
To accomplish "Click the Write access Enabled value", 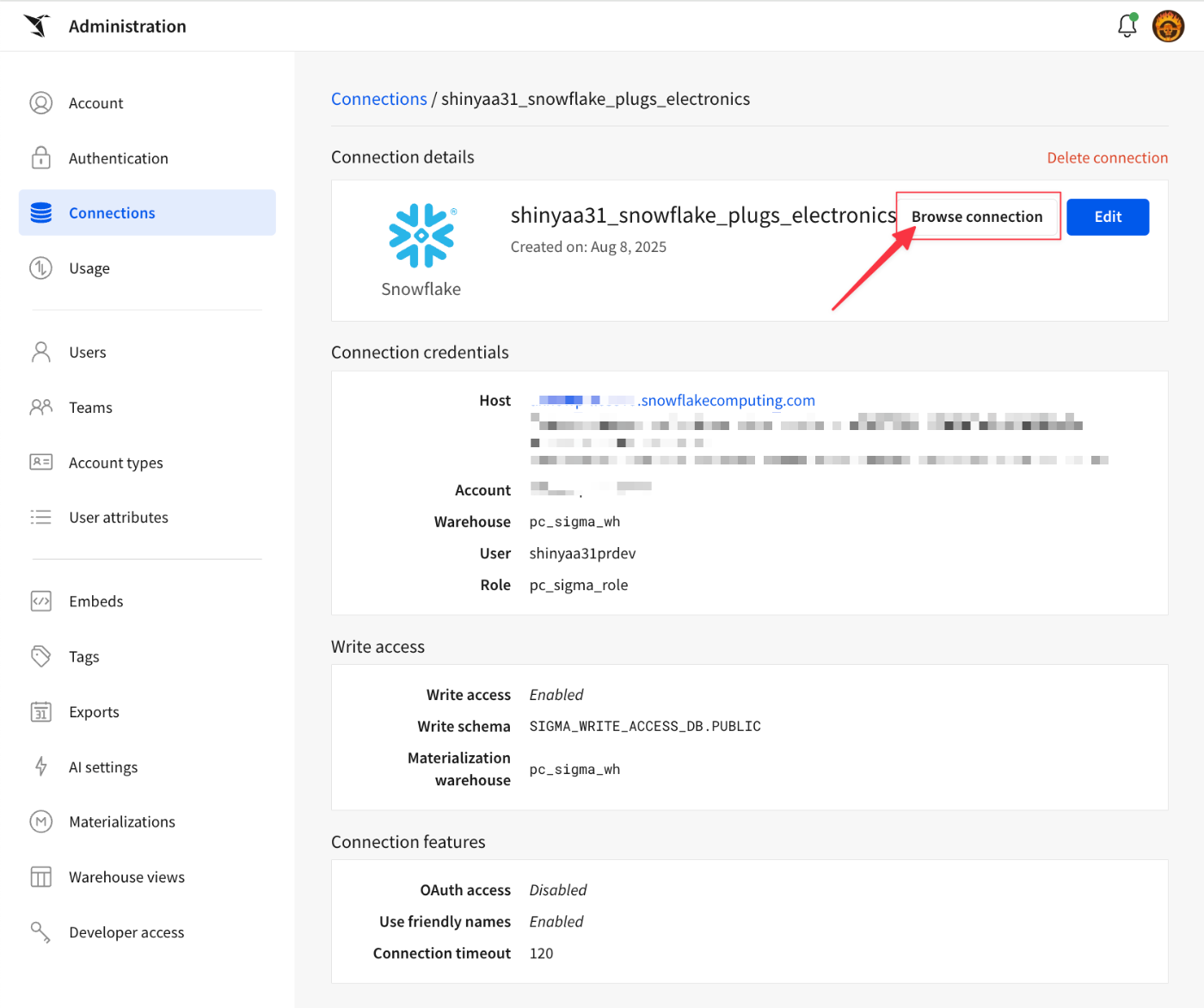I will pyautogui.click(x=556, y=695).
